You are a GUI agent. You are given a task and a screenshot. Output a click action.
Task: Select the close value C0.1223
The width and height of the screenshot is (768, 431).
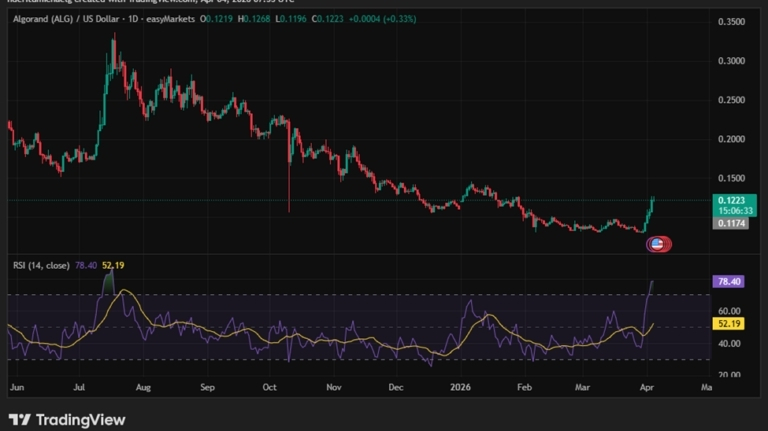[x=327, y=19]
